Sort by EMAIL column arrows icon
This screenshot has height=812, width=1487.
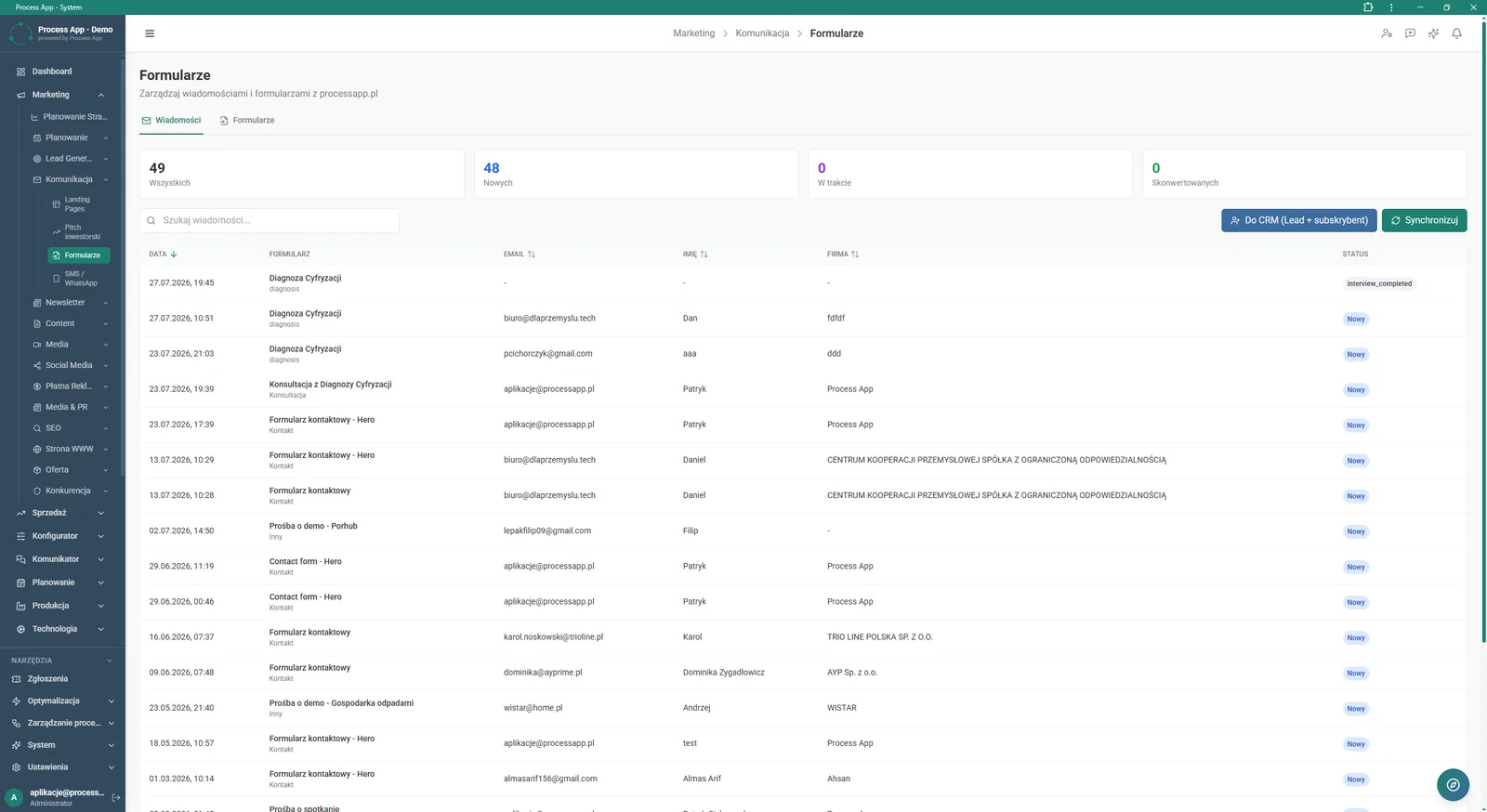pos(532,255)
